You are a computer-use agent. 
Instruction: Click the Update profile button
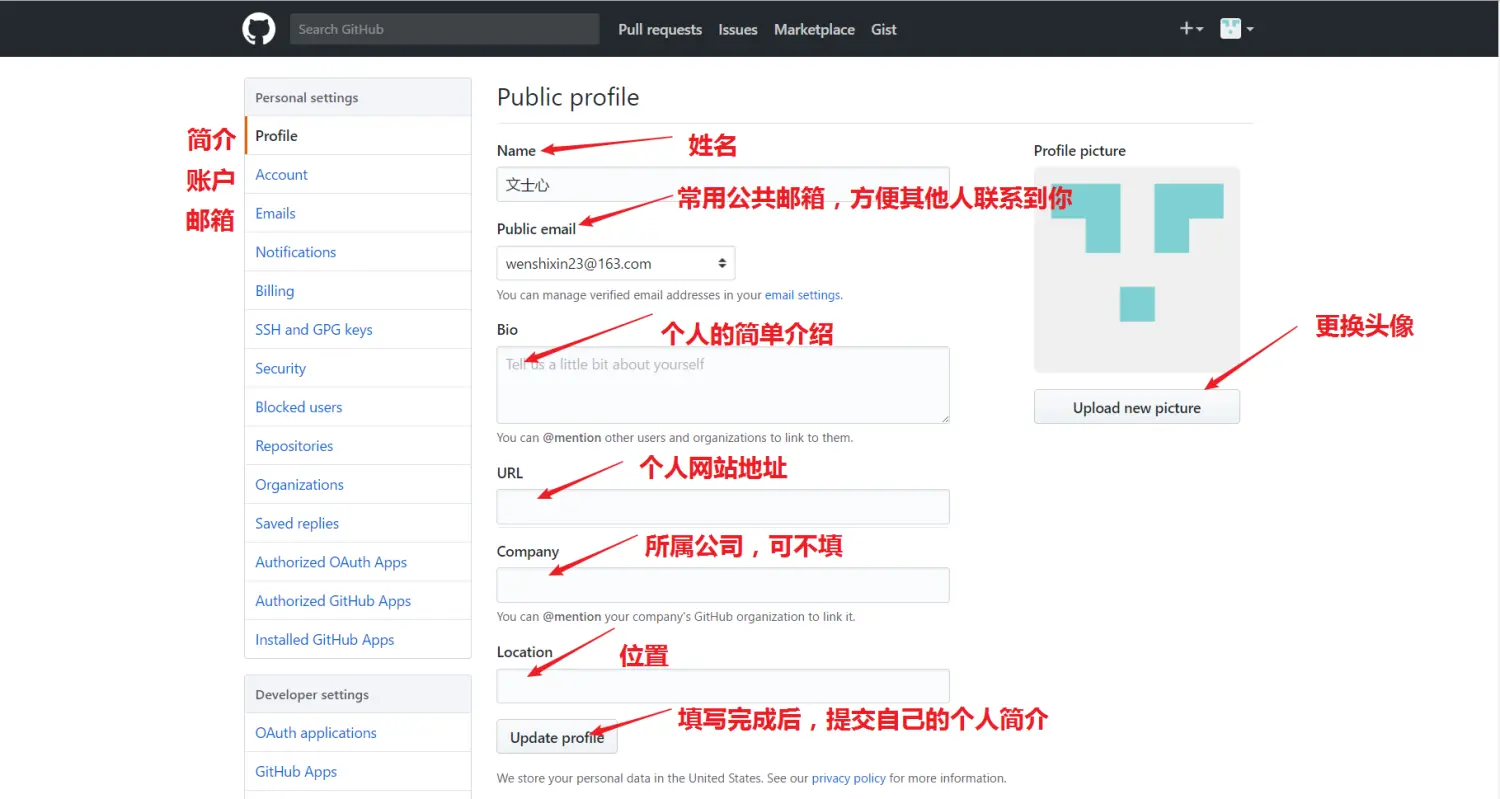tap(557, 737)
